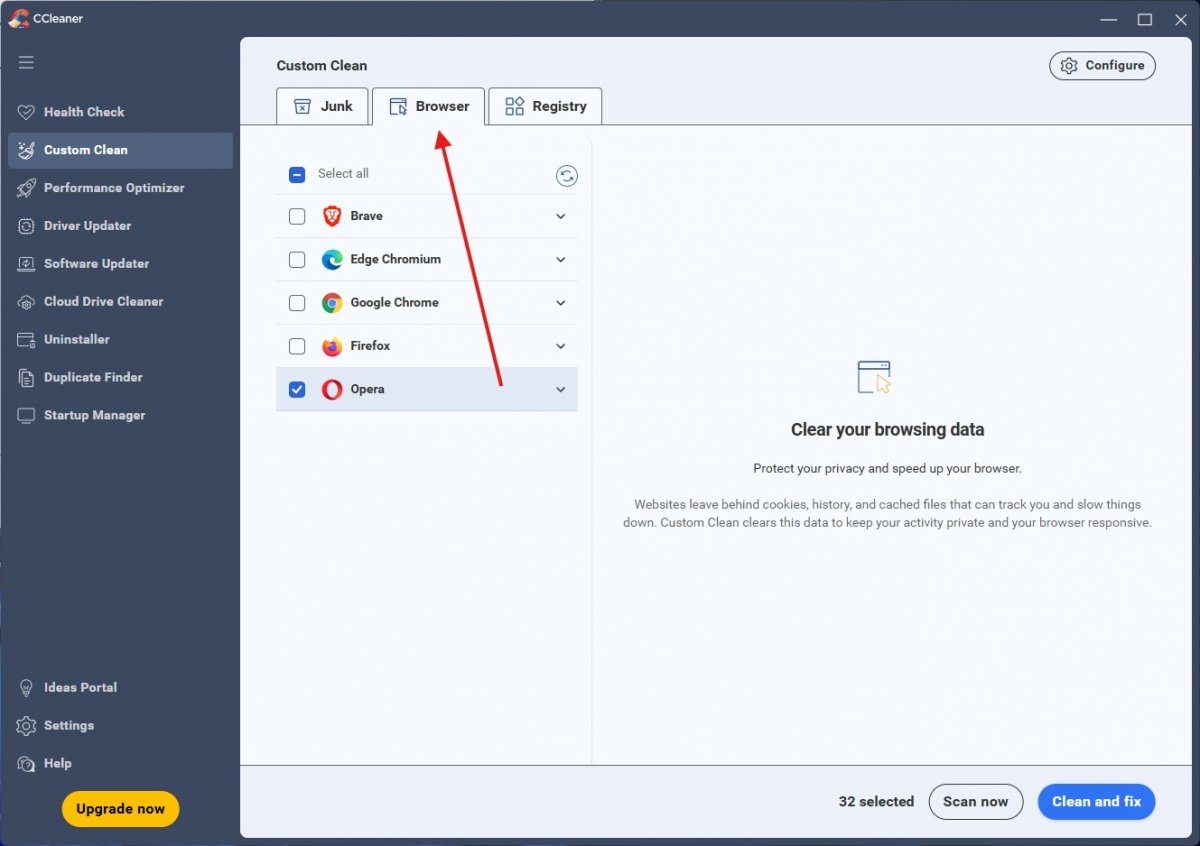Click the Health Check heart icon
The width and height of the screenshot is (1200, 846).
click(26, 112)
